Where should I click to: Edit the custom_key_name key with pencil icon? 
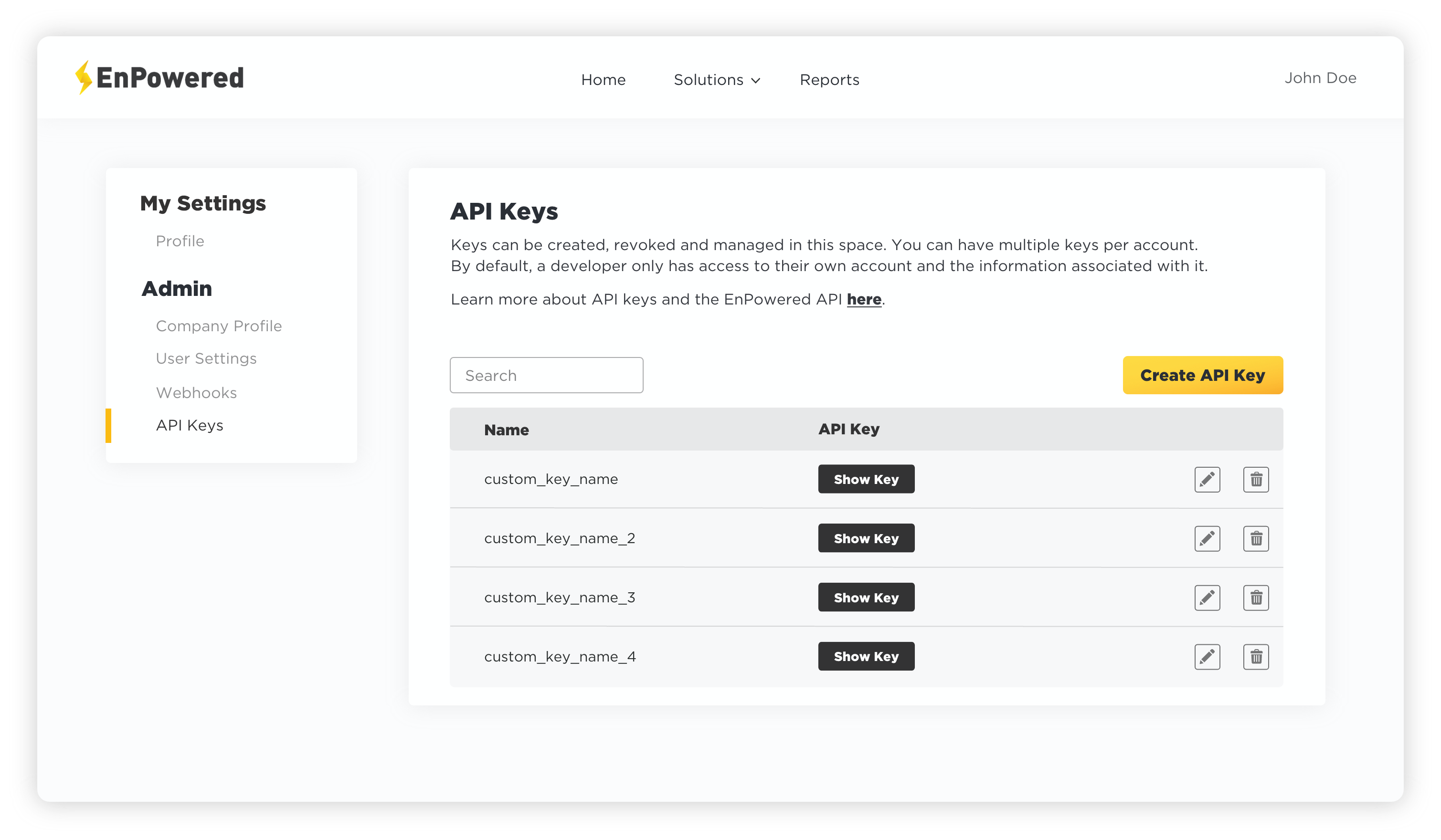click(x=1207, y=480)
